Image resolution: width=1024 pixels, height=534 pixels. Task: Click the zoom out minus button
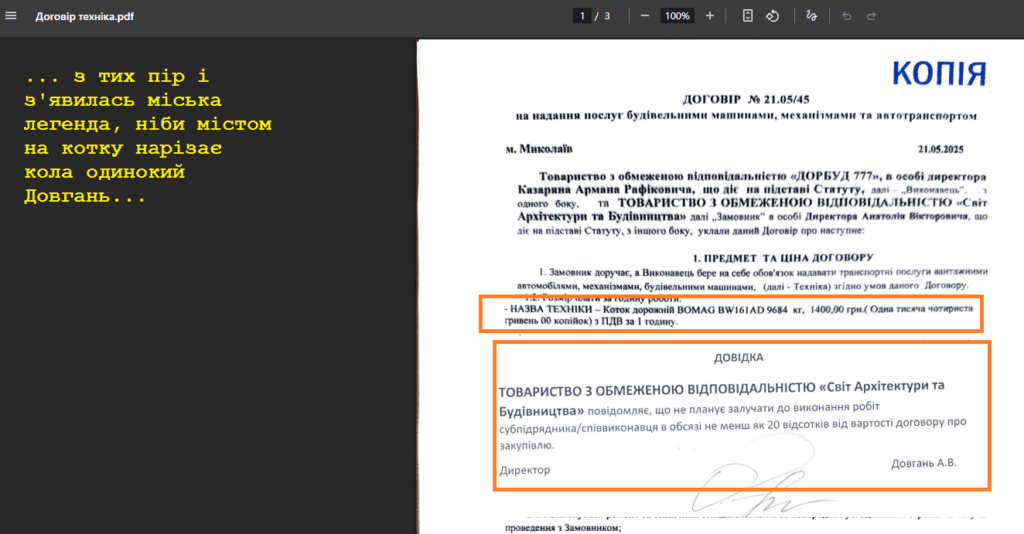coord(645,16)
